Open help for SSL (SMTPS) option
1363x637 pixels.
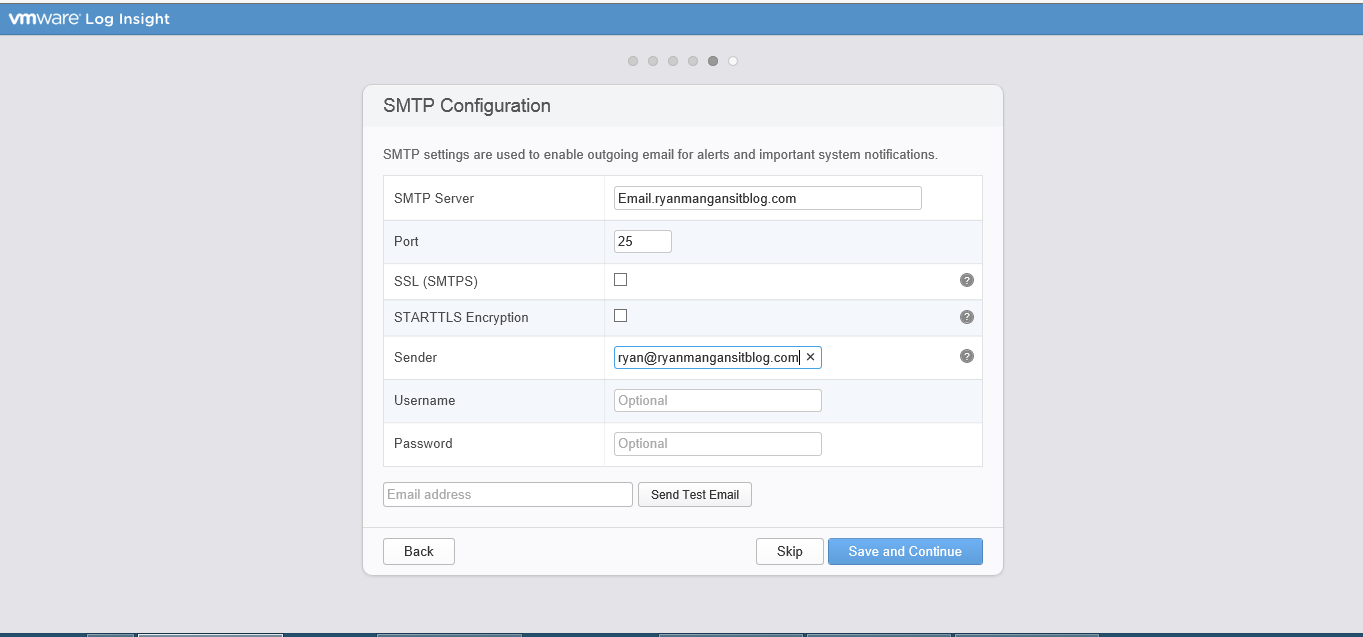coord(966,281)
